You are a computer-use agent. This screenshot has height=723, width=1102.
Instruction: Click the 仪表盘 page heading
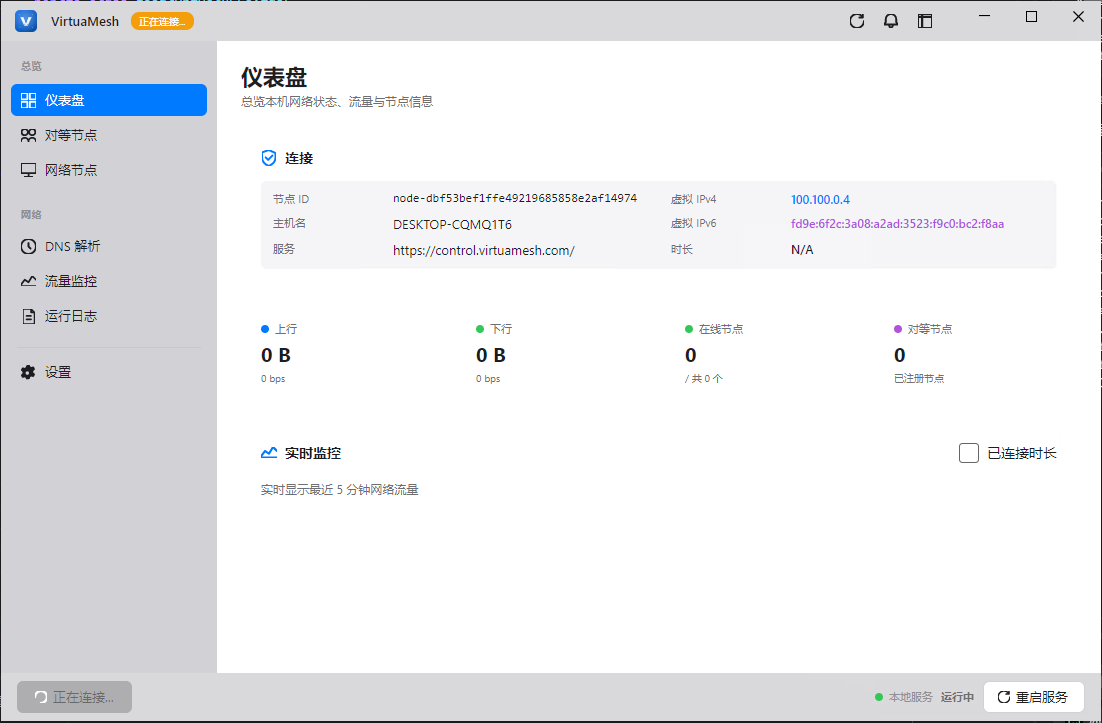274,77
